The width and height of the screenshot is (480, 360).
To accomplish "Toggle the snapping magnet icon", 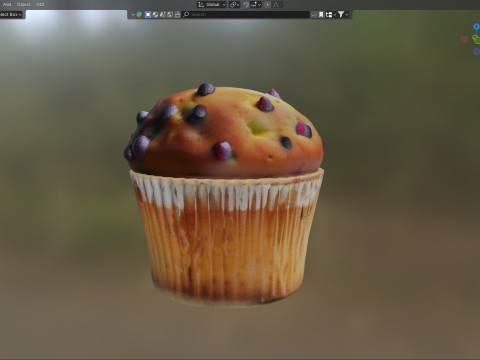I will (246, 5).
